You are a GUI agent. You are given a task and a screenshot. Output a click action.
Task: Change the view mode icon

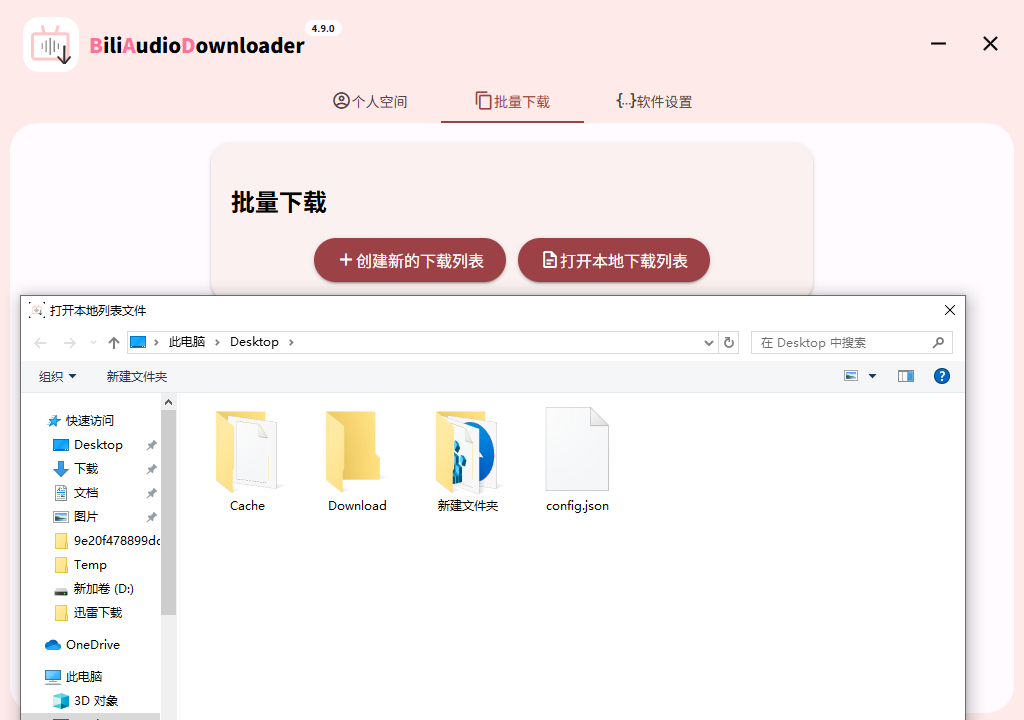click(851, 376)
